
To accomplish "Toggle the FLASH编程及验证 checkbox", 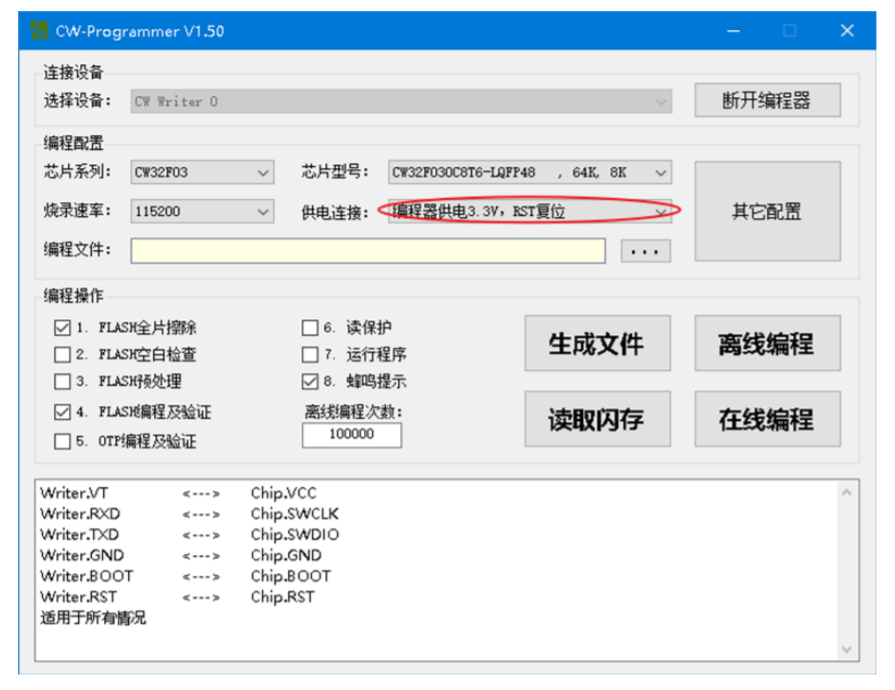I will (x=62, y=411).
